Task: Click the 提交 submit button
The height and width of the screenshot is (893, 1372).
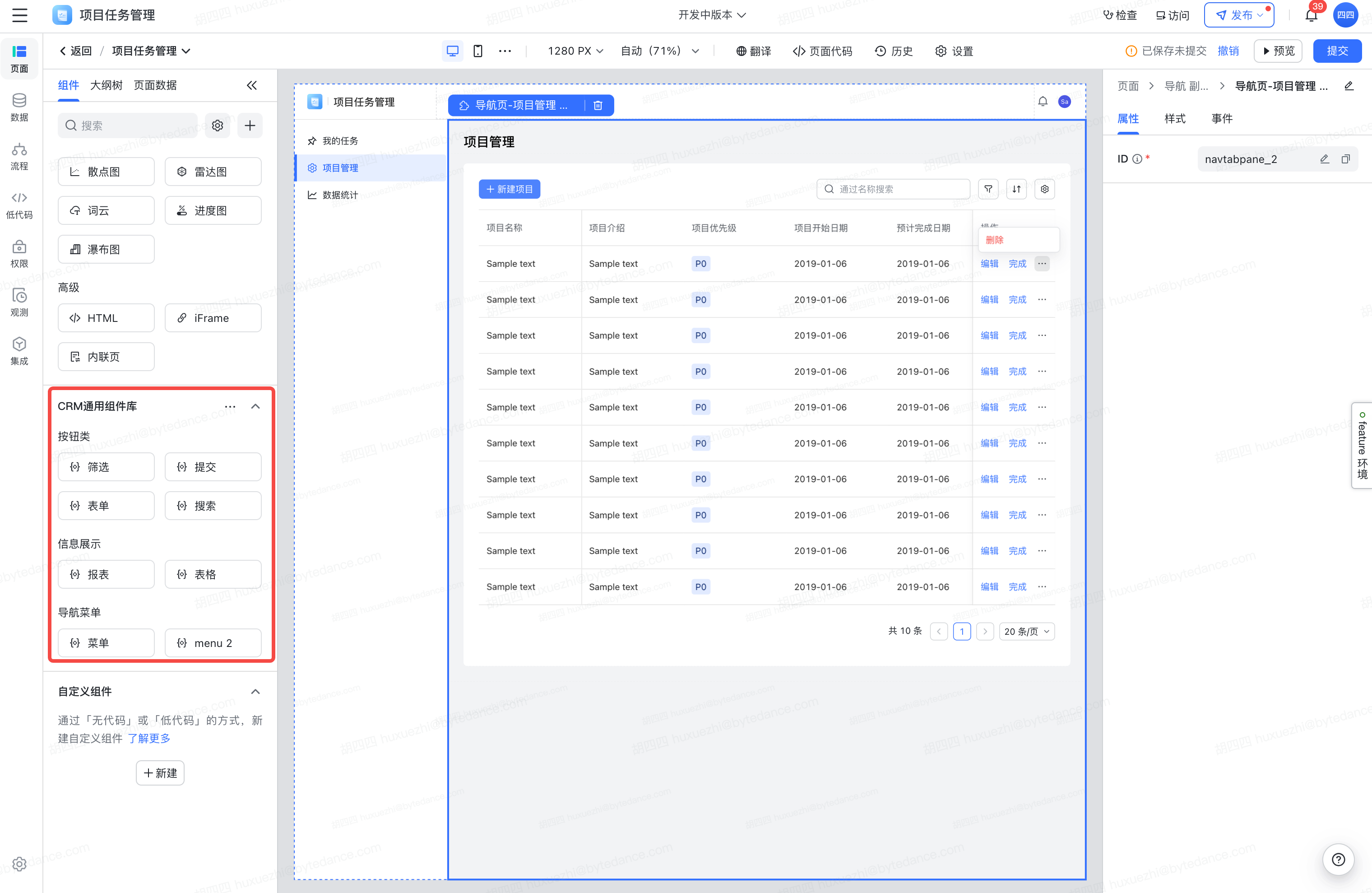Action: (x=1337, y=51)
